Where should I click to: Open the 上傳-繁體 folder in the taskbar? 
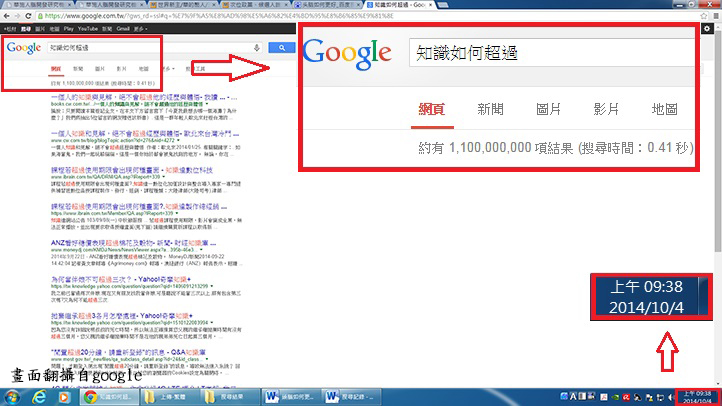pyautogui.click(x=169, y=396)
